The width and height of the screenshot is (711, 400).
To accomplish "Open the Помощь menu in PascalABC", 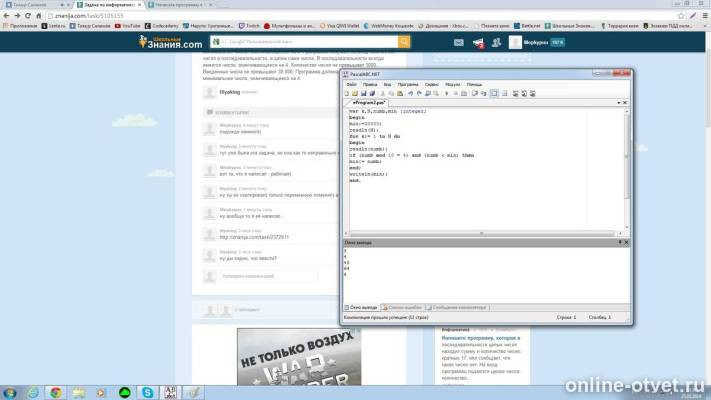I will pyautogui.click(x=474, y=84).
